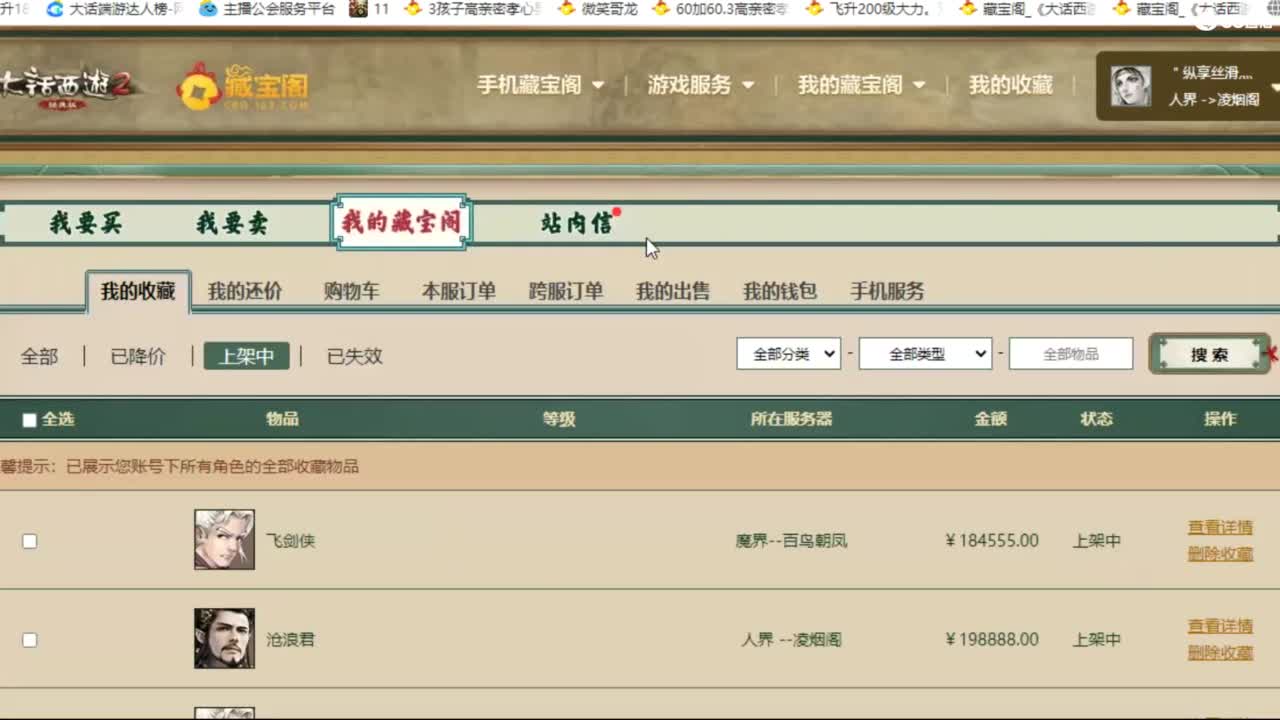This screenshot has width=1280, height=720.
Task: Check the 飞剑侠 row checkbox
Action: 29,541
